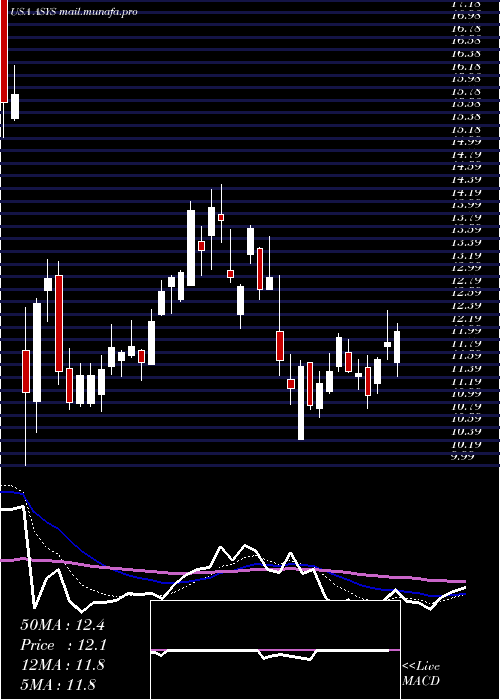Screen dimensions: 500x700
Task: Click the 12.19 price axis label
Action: coord(466,319)
